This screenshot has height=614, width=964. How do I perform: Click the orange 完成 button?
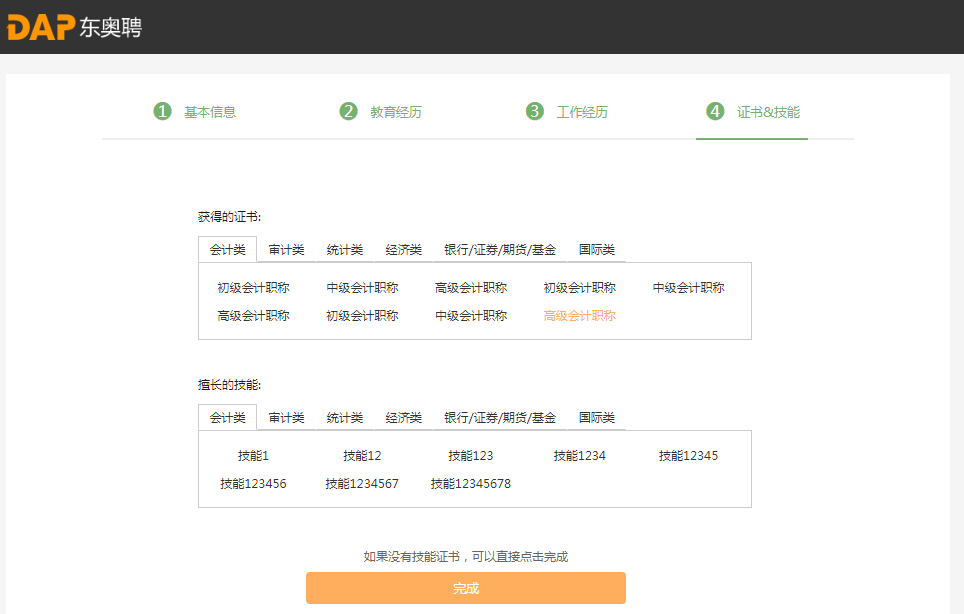click(465, 588)
